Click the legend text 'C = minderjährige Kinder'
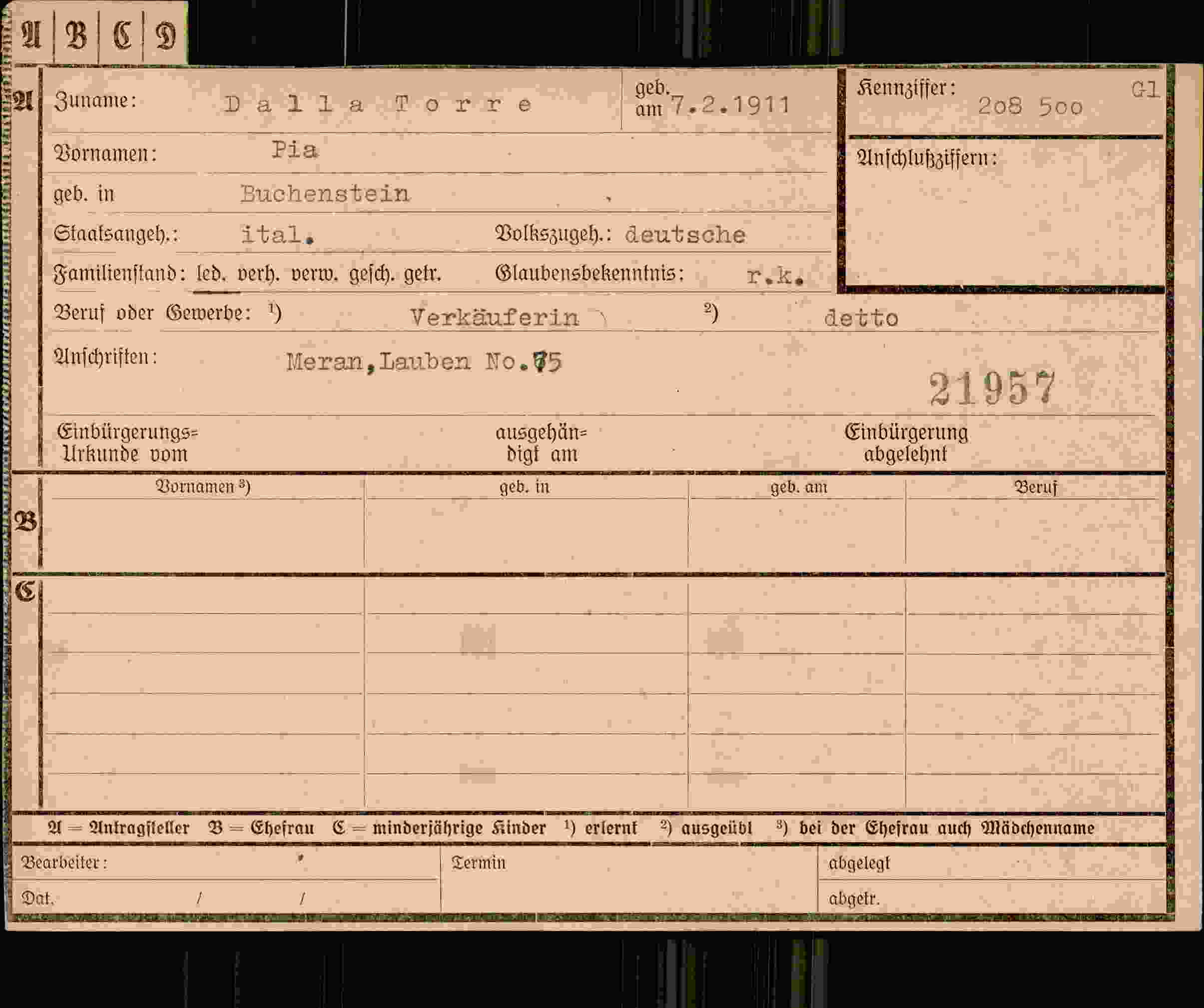This screenshot has width=1204, height=1008. pyautogui.click(x=439, y=828)
